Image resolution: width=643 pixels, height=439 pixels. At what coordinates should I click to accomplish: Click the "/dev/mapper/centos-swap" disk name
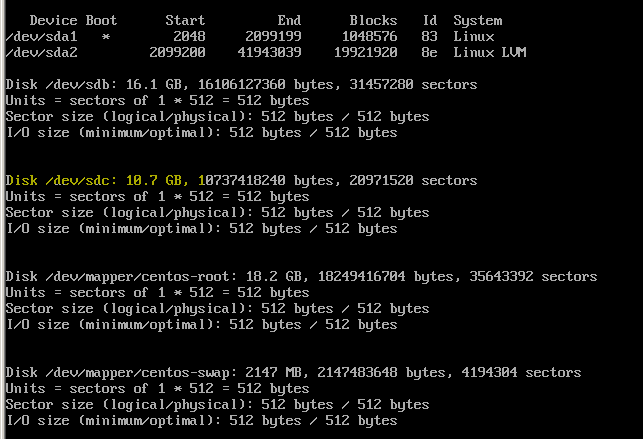pyautogui.click(x=129, y=372)
